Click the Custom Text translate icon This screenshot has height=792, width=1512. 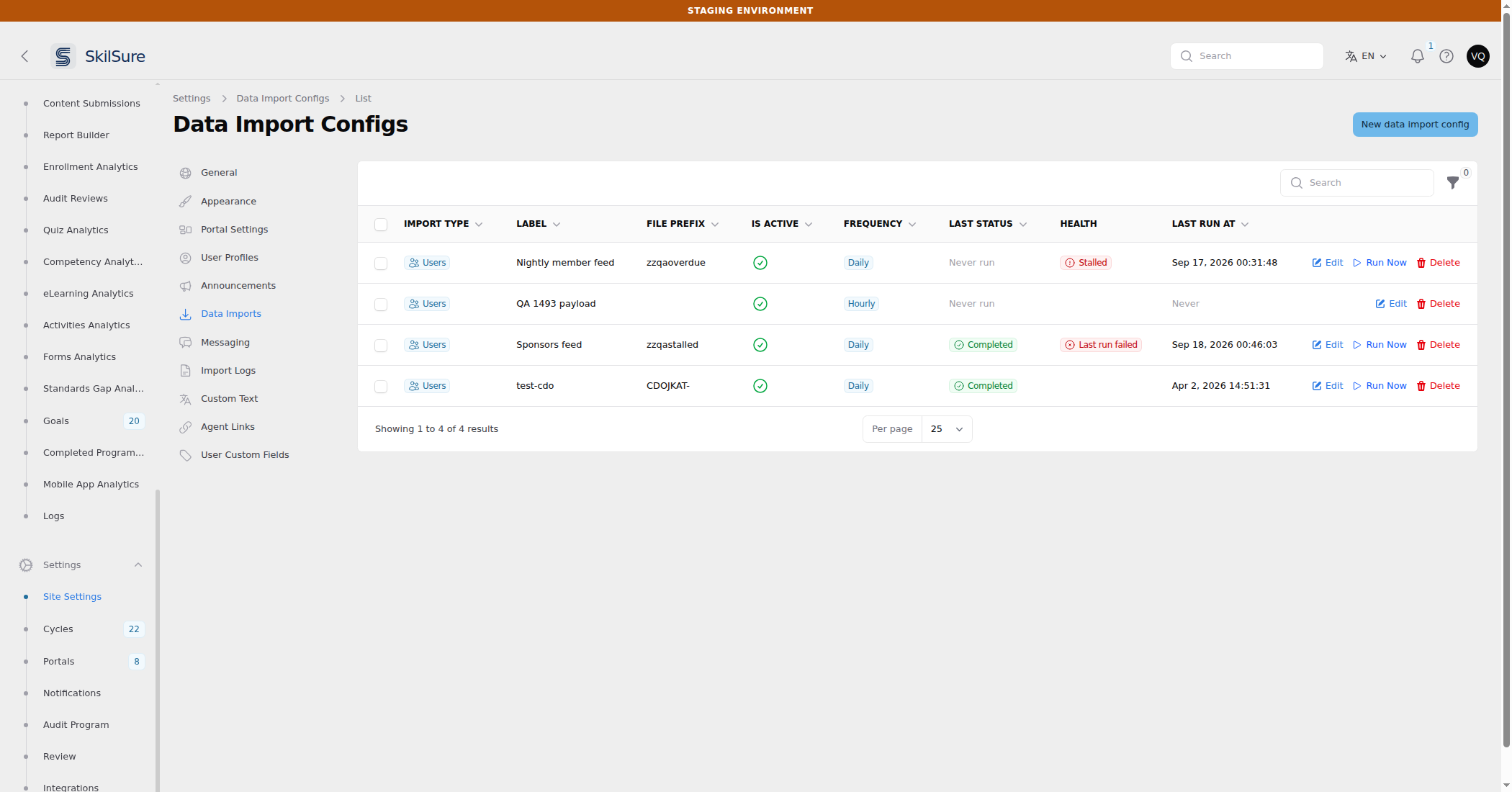[185, 399]
